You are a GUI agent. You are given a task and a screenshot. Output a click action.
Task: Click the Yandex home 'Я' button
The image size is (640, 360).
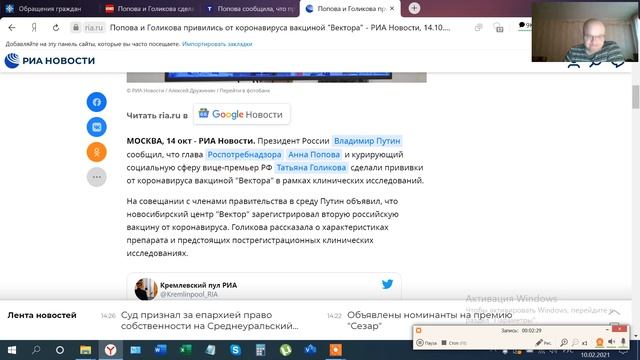[34, 27]
